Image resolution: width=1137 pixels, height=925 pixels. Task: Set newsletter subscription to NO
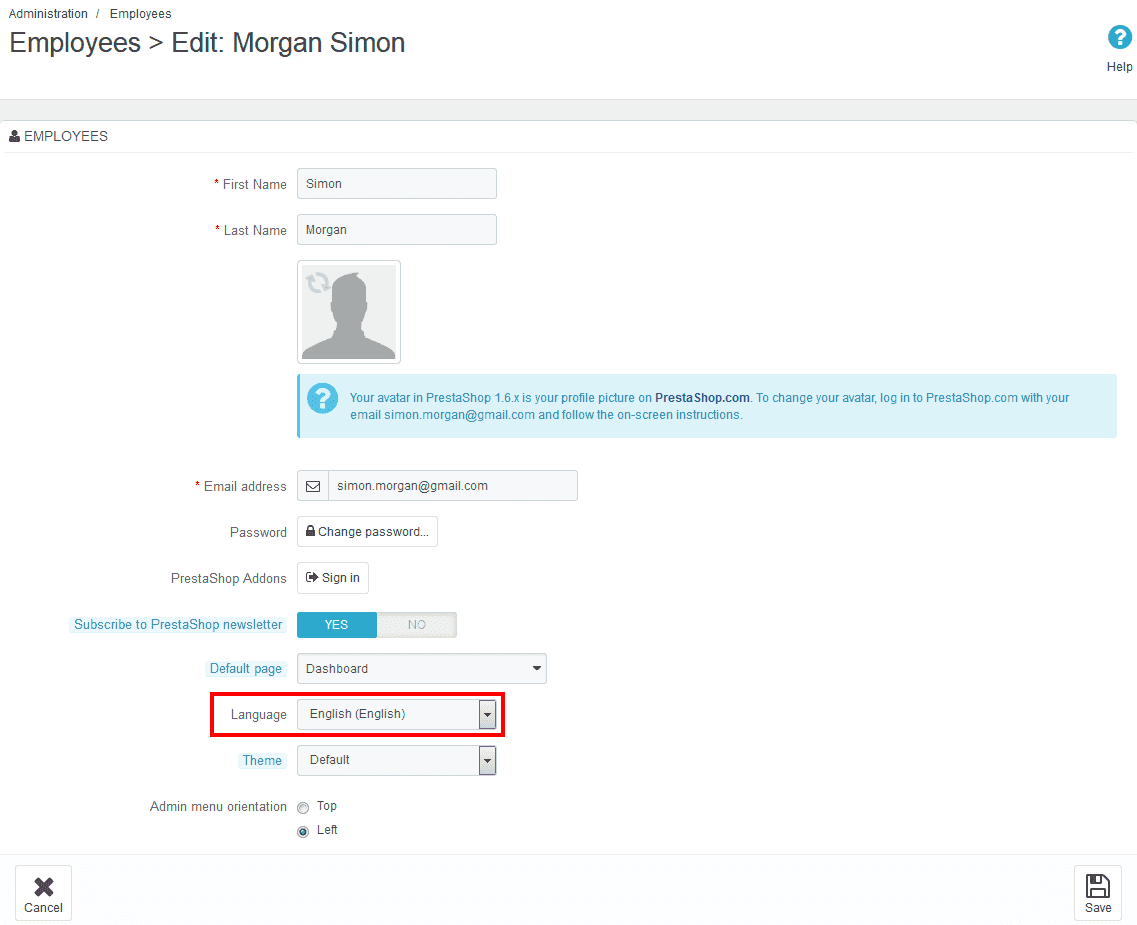417,625
